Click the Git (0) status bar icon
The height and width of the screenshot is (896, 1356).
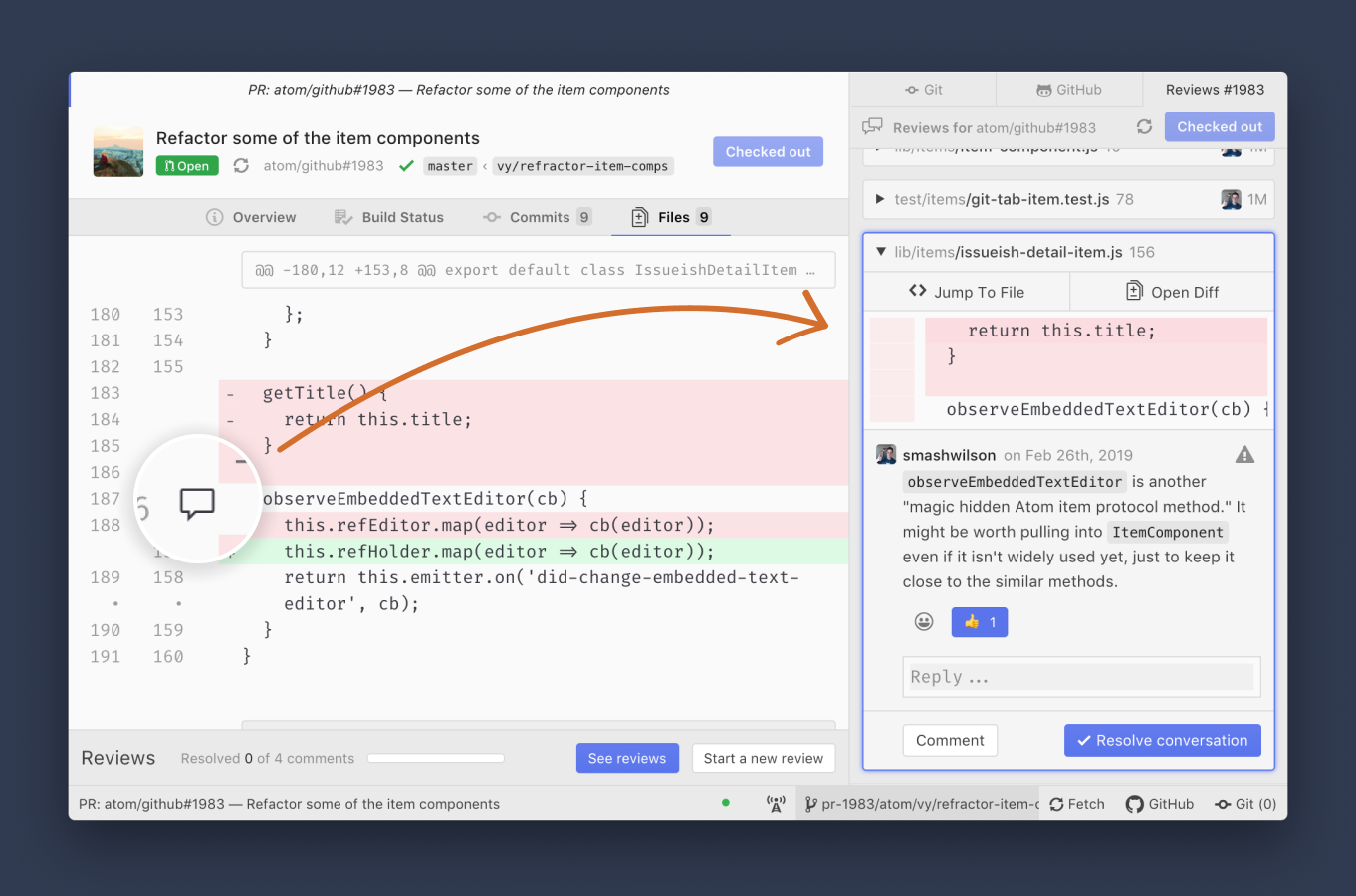pyautogui.click(x=1243, y=803)
